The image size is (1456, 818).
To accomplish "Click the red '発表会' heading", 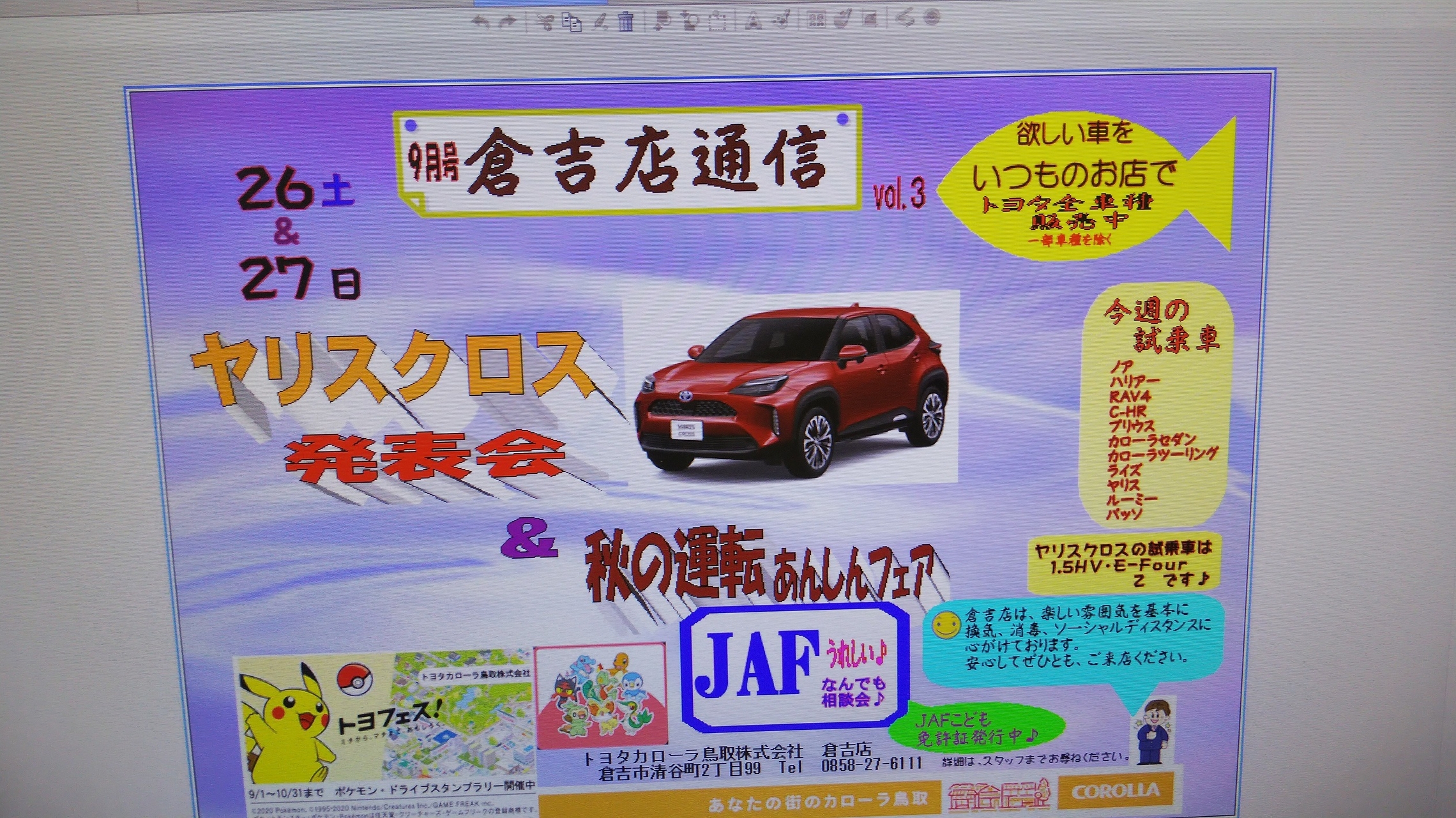I will pos(425,457).
